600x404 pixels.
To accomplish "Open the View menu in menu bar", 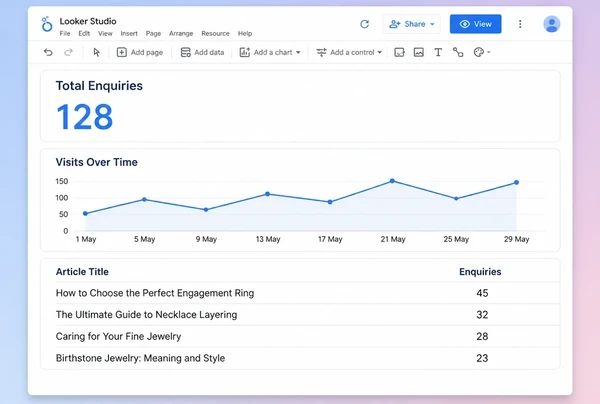I will pos(105,34).
